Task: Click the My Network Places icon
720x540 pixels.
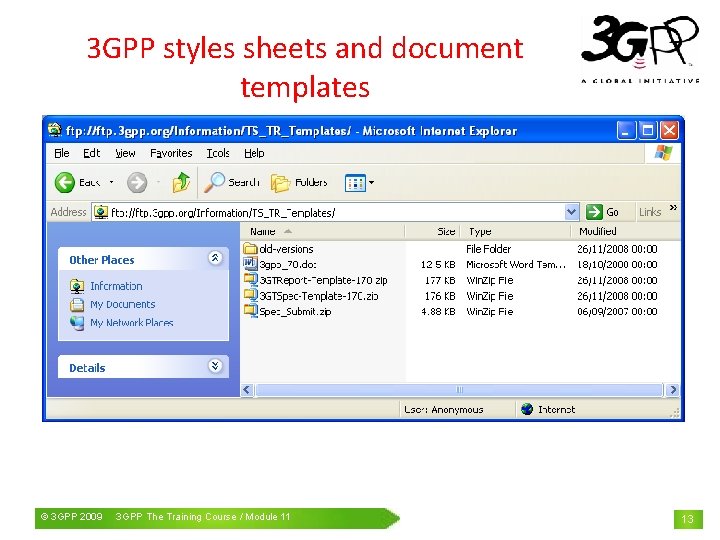Action: coord(77,323)
